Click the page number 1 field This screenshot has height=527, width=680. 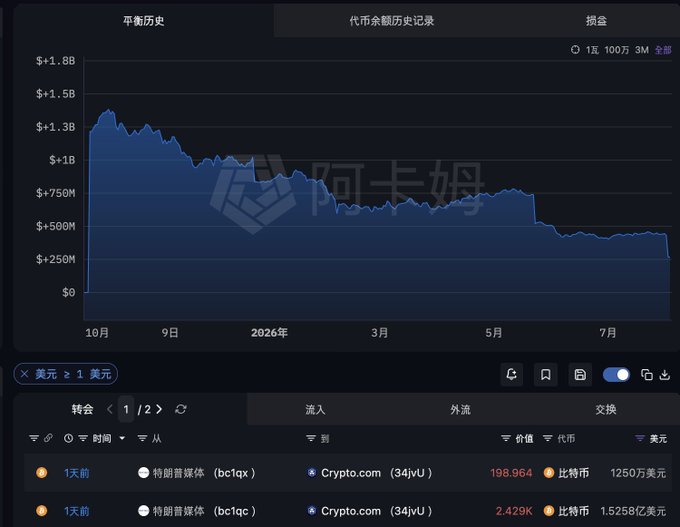pos(126,409)
